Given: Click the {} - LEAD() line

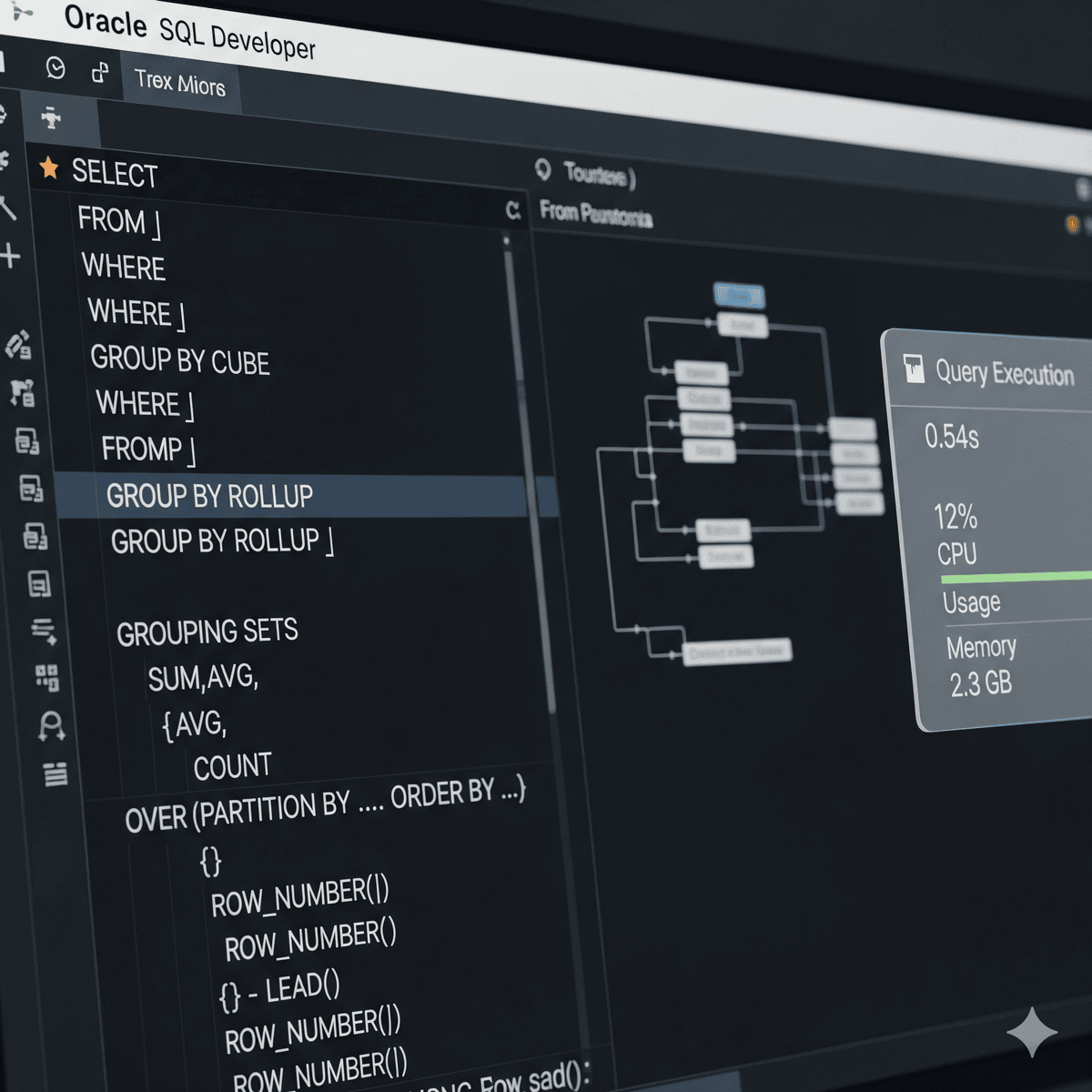Looking at the screenshot, I should 279,990.
